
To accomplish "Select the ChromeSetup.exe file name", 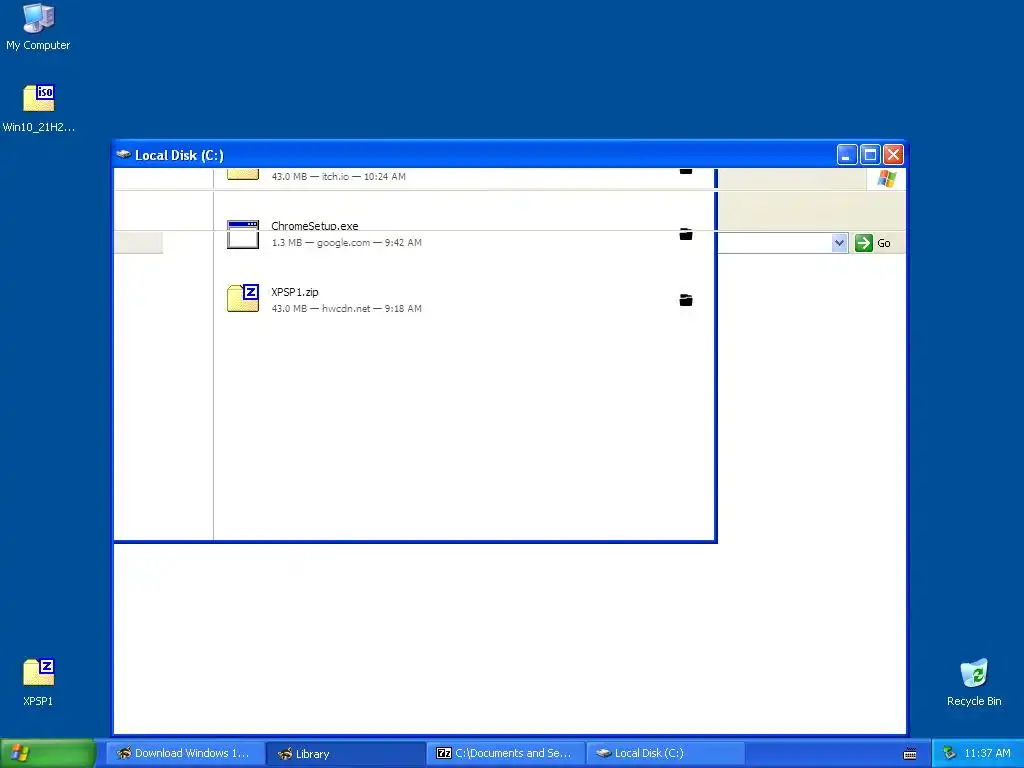I will 315,226.
